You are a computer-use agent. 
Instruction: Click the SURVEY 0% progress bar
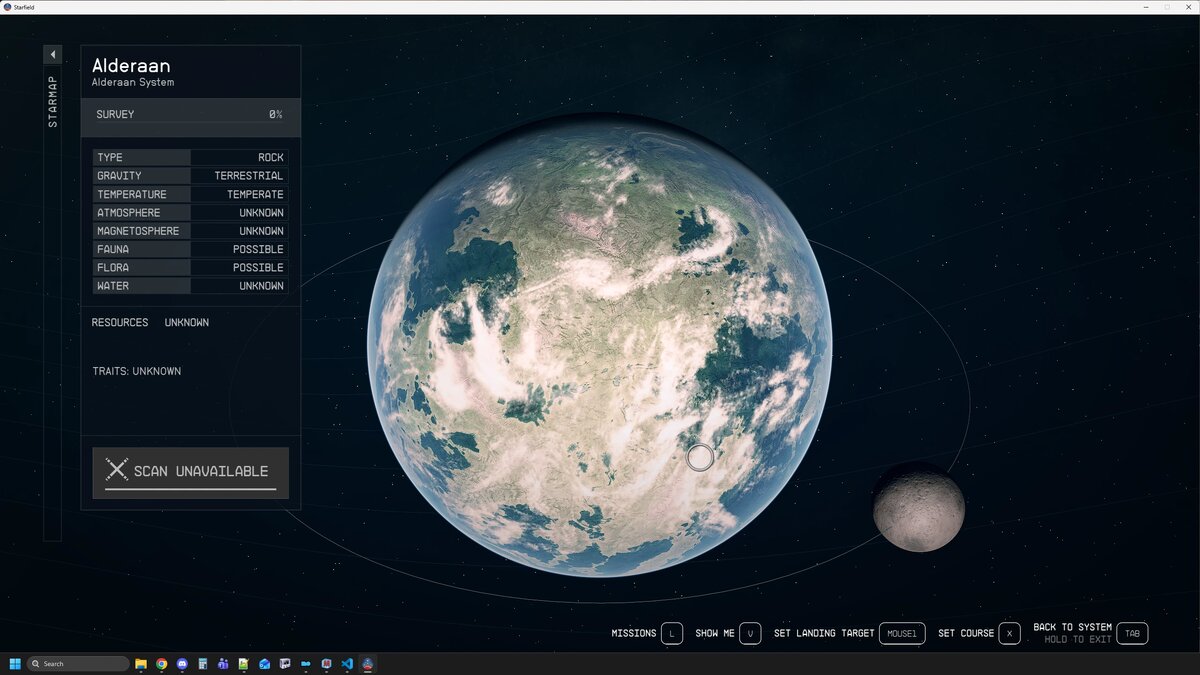coord(191,115)
